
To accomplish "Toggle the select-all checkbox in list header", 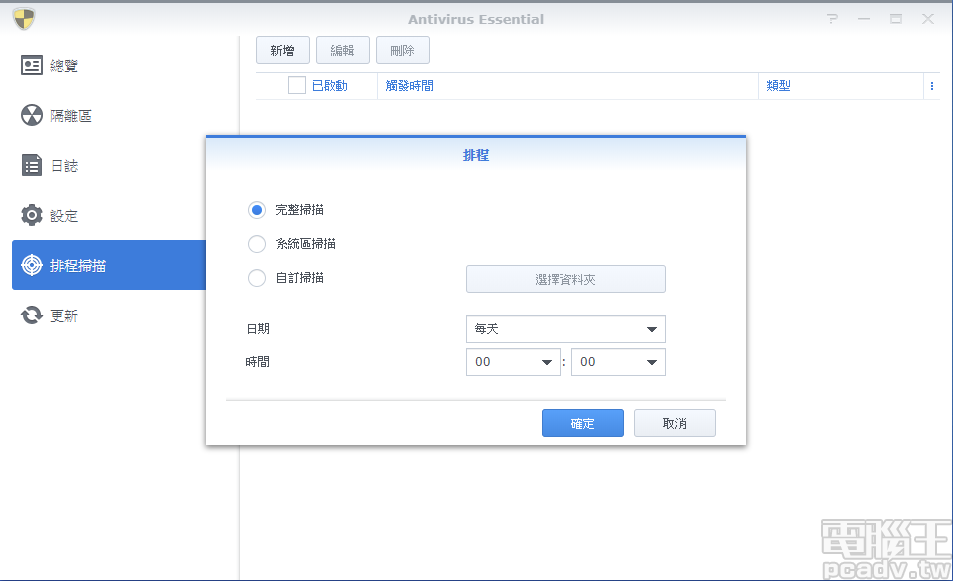I will [x=295, y=86].
